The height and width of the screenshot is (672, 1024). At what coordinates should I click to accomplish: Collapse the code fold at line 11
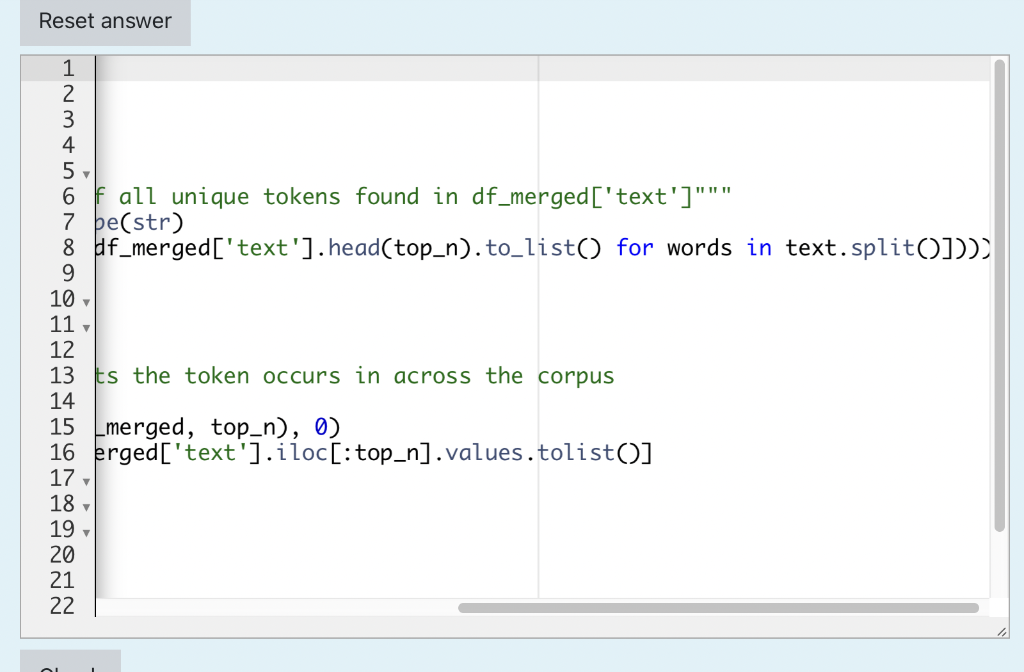[x=86, y=328]
